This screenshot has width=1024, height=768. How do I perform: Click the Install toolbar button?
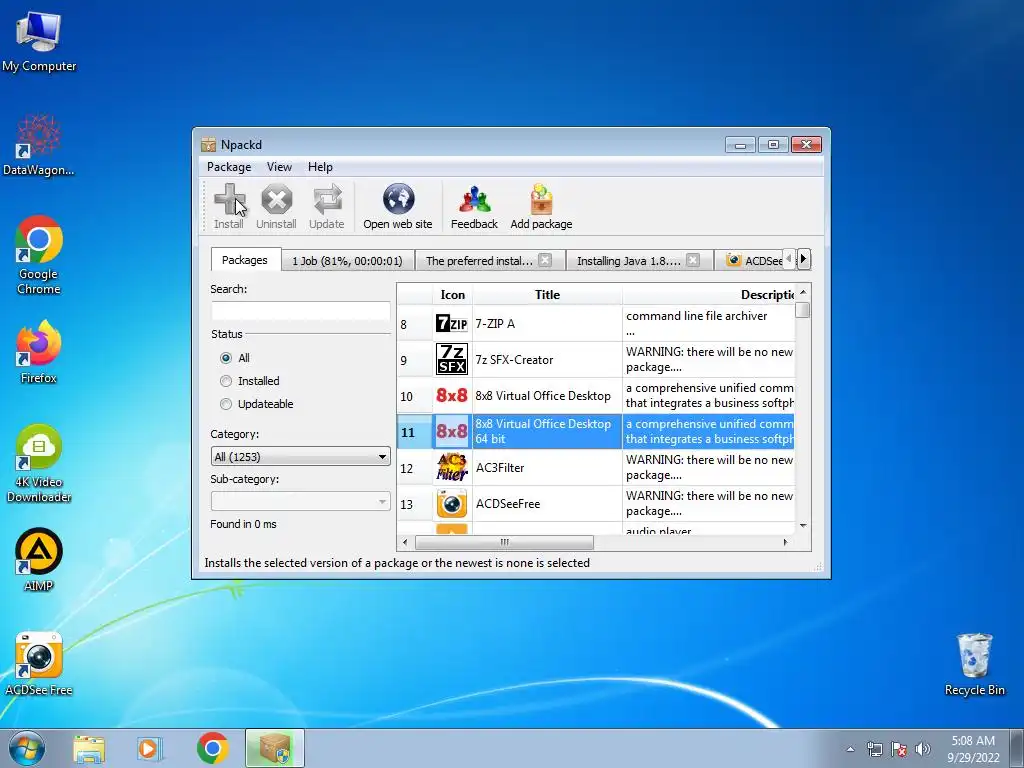tap(229, 206)
